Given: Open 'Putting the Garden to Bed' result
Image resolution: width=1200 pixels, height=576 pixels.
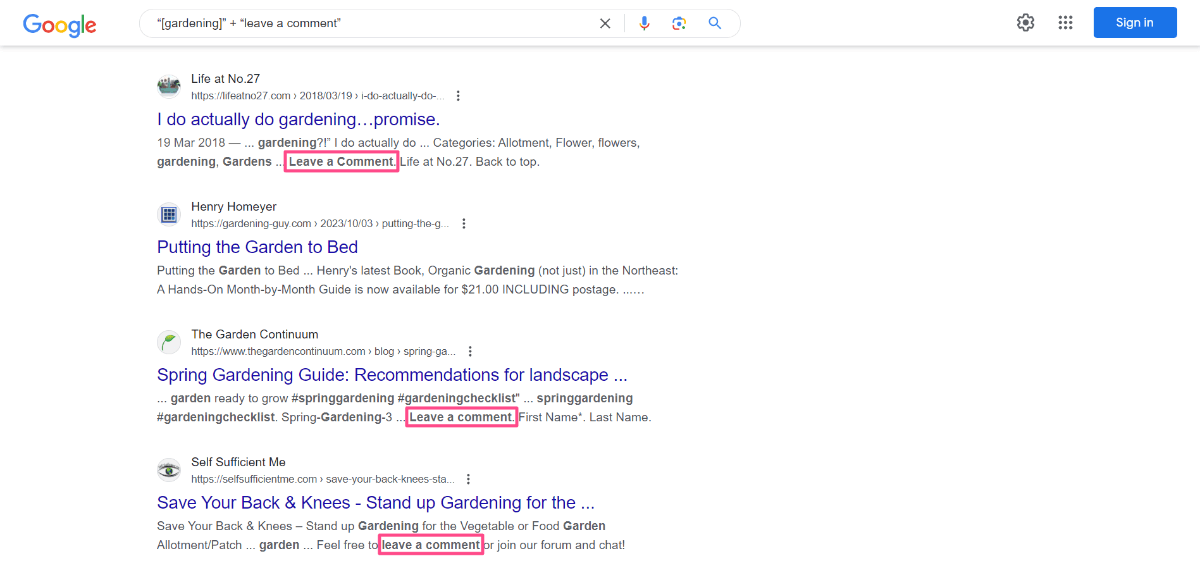Looking at the screenshot, I should pyautogui.click(x=257, y=247).
